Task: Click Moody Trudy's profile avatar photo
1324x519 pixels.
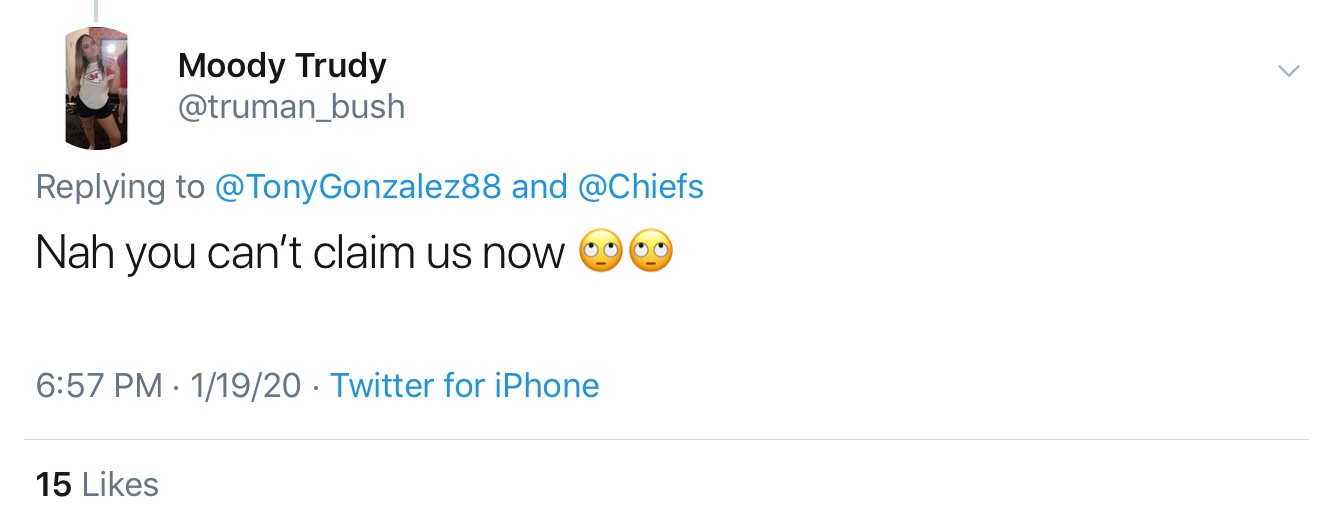Action: pyautogui.click(x=96, y=88)
